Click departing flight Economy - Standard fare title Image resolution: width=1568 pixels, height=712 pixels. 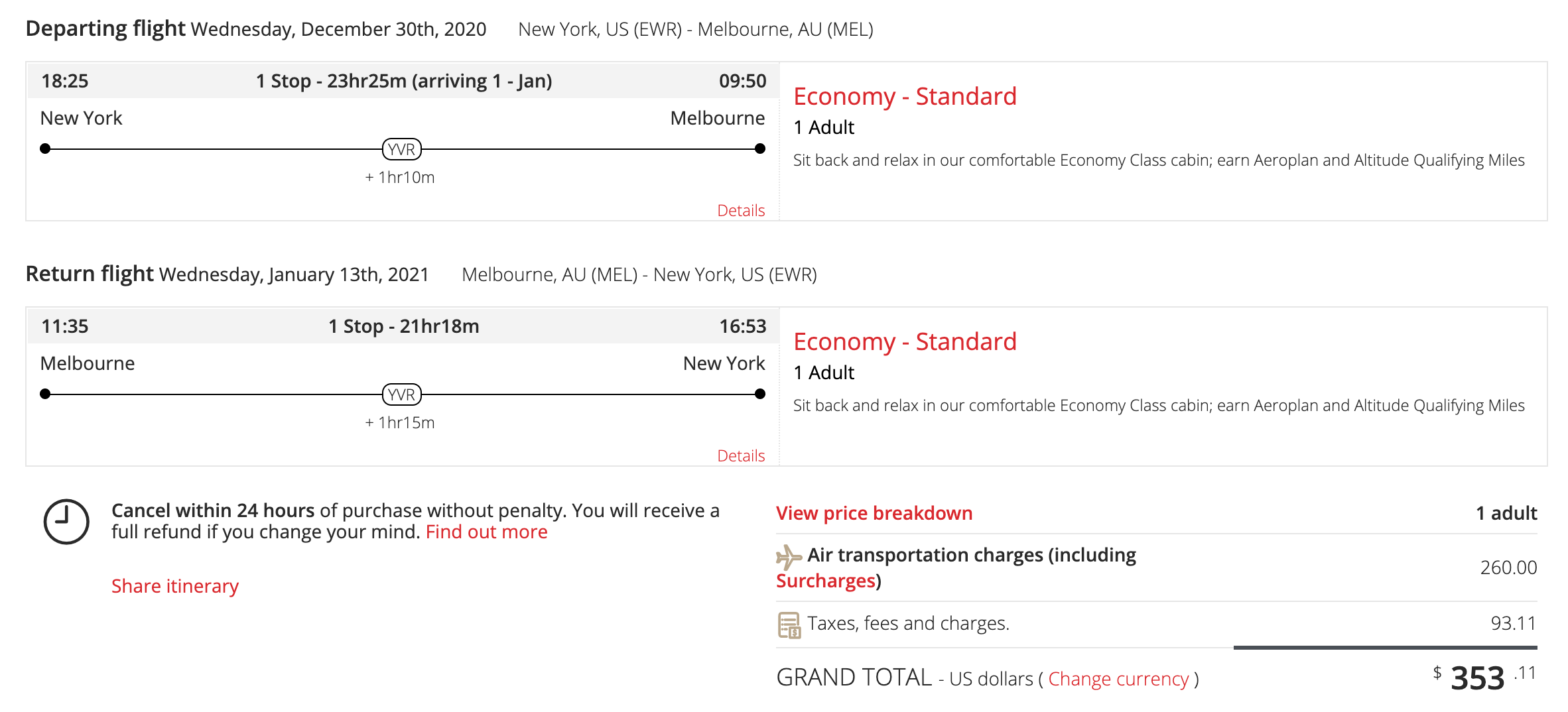click(x=905, y=97)
